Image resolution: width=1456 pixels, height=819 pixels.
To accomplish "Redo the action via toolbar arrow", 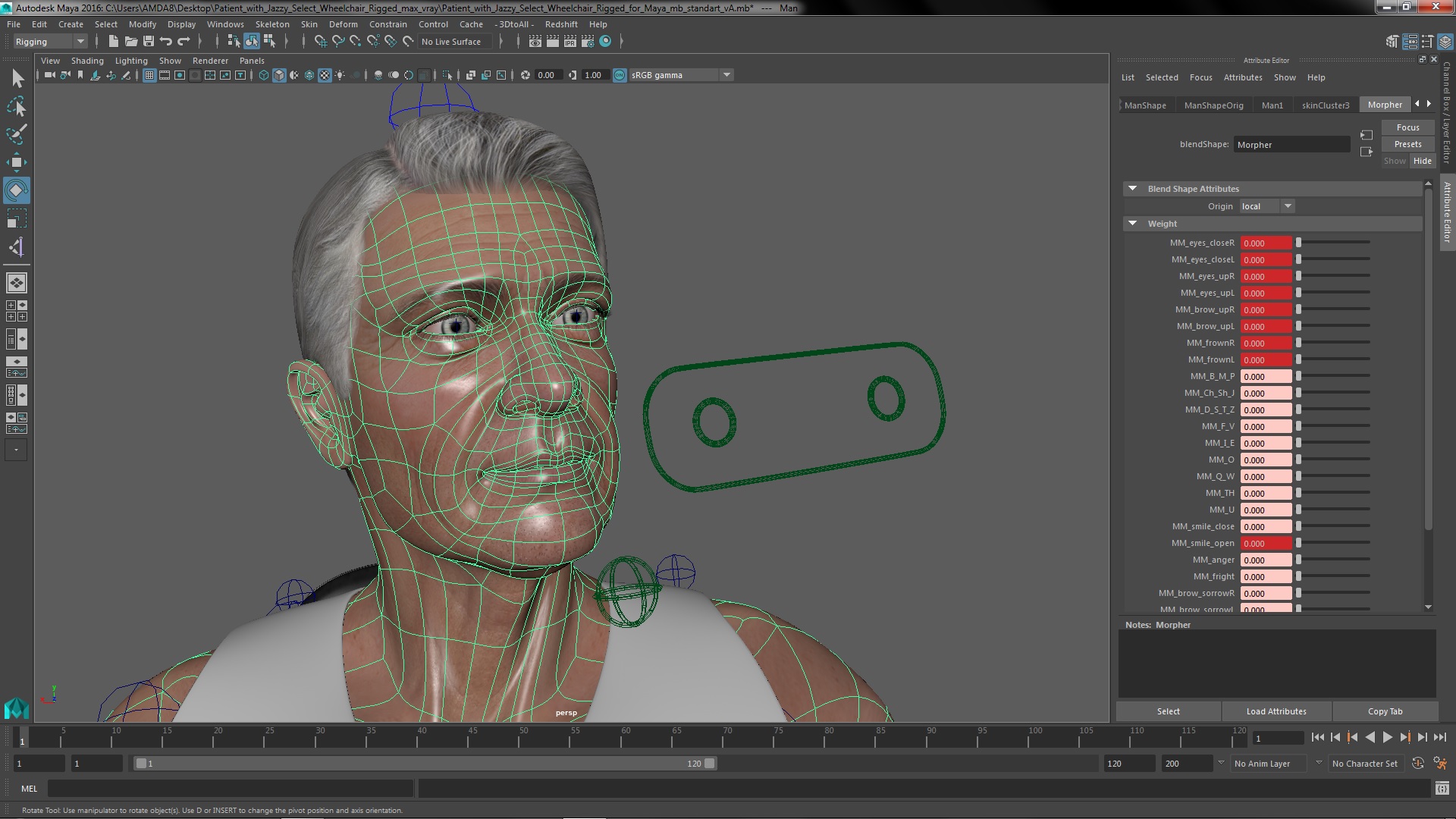I will coord(184,42).
